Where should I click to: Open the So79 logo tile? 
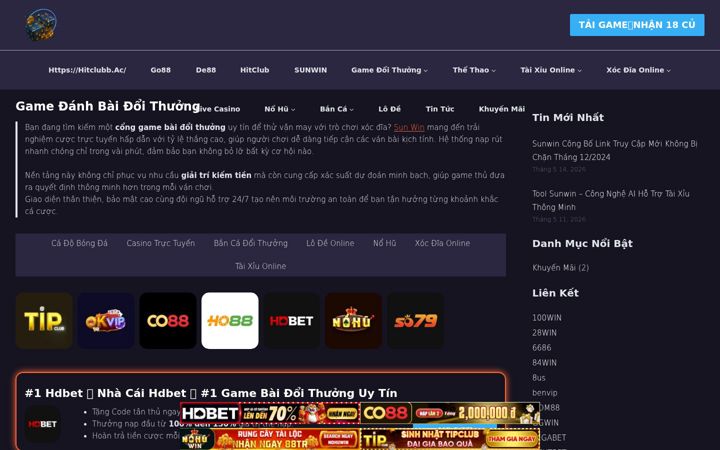coord(416,321)
